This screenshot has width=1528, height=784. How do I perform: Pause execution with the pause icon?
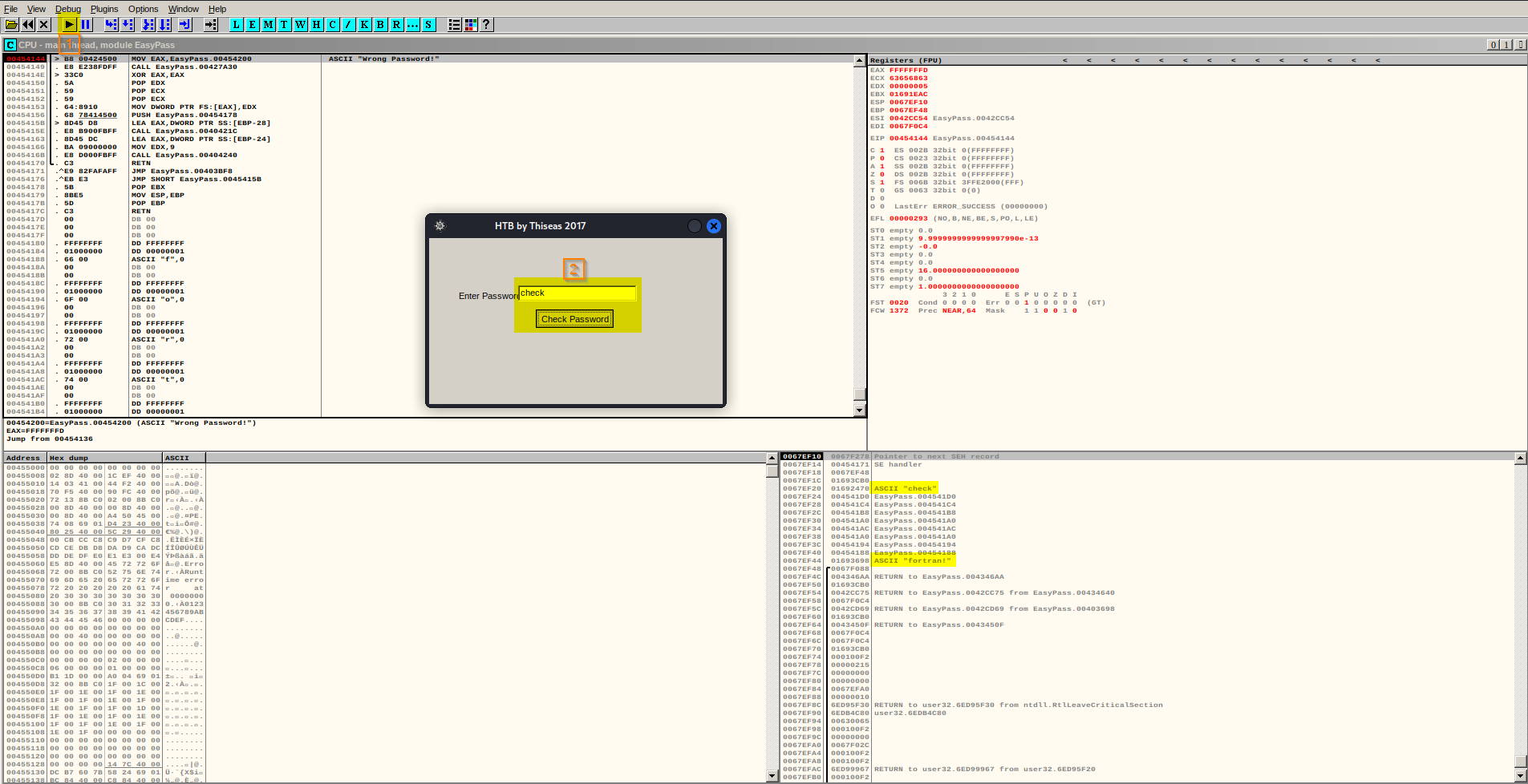point(86,25)
